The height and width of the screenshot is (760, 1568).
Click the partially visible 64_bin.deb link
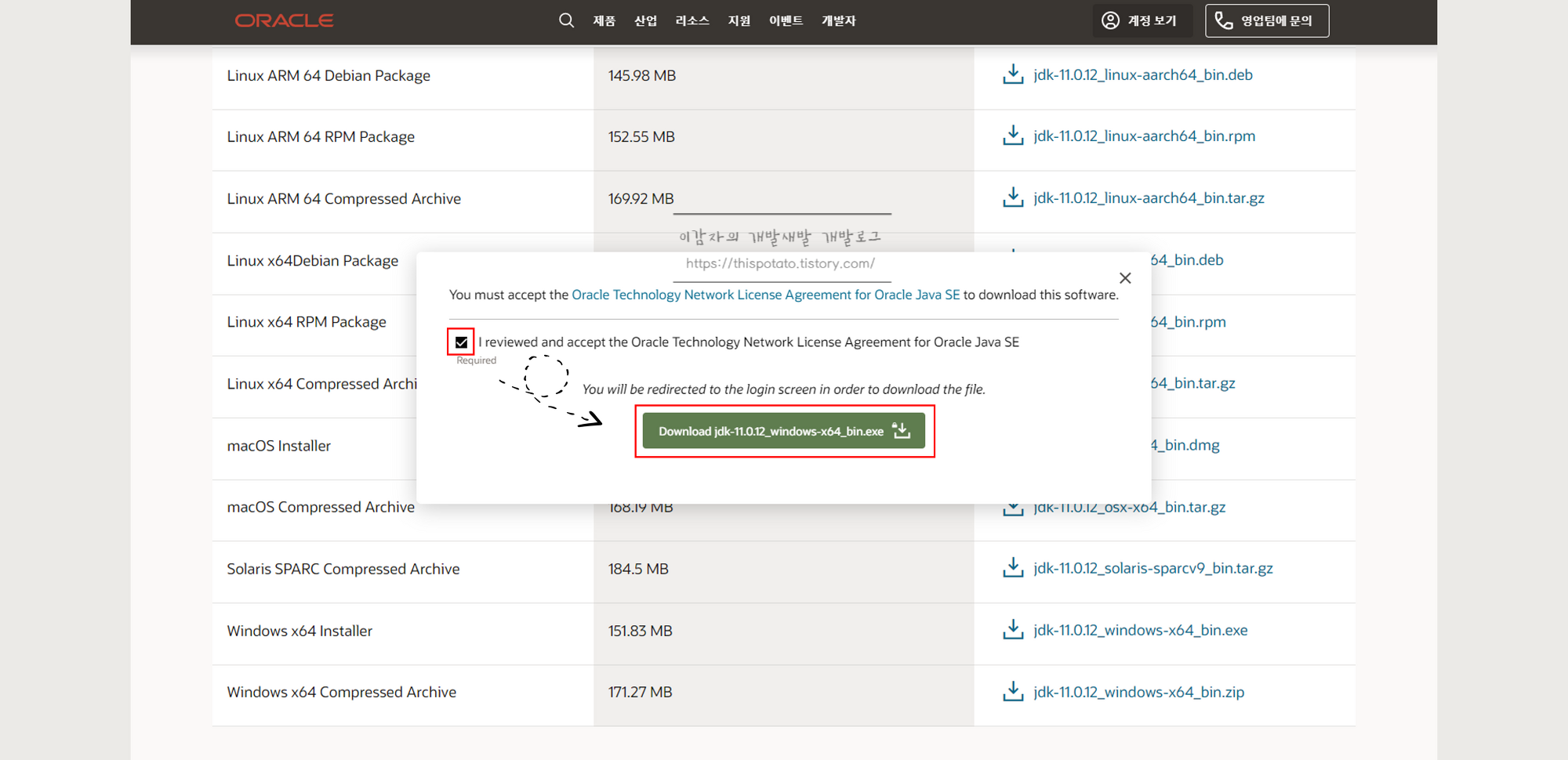point(1187,260)
